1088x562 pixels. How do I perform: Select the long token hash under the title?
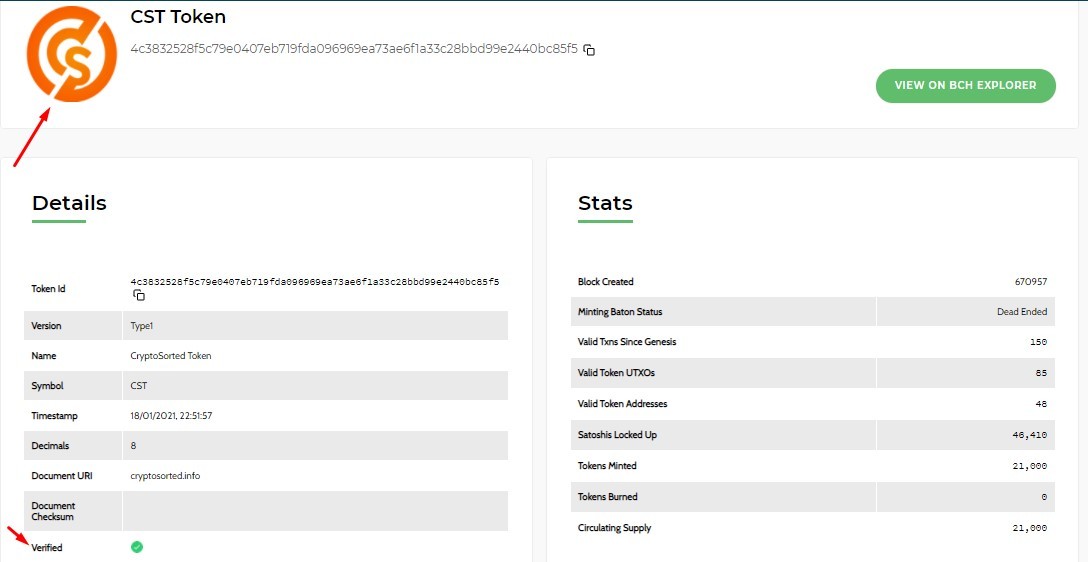[x=354, y=49]
